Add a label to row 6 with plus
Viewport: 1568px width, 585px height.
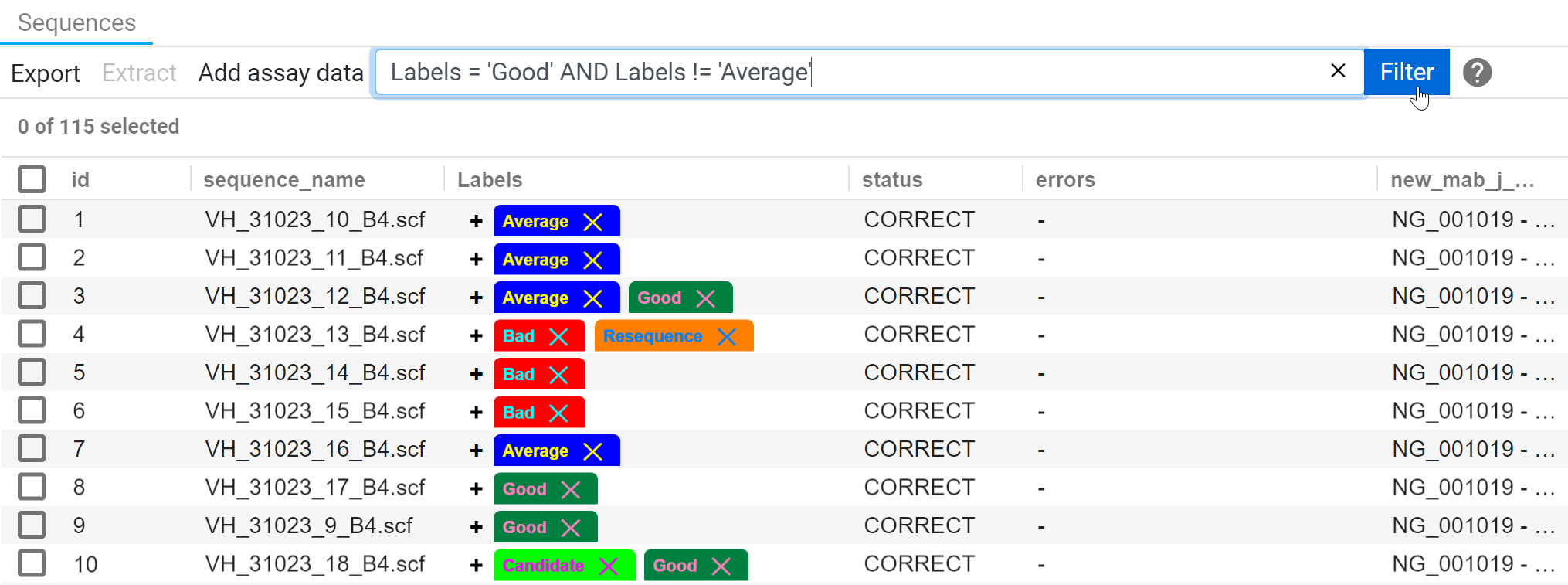[476, 413]
